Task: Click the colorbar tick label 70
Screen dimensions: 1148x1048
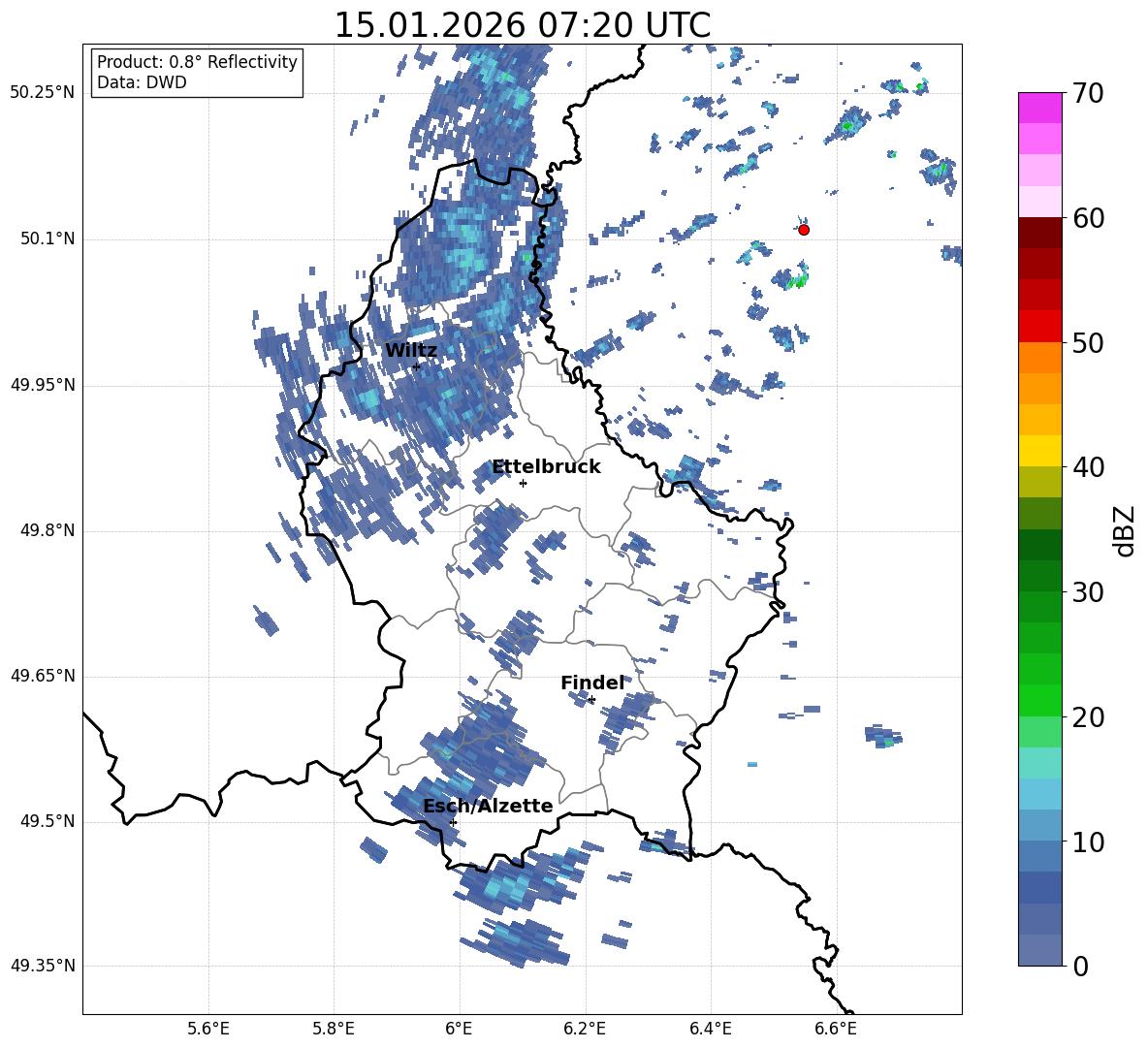Action: click(x=1089, y=94)
